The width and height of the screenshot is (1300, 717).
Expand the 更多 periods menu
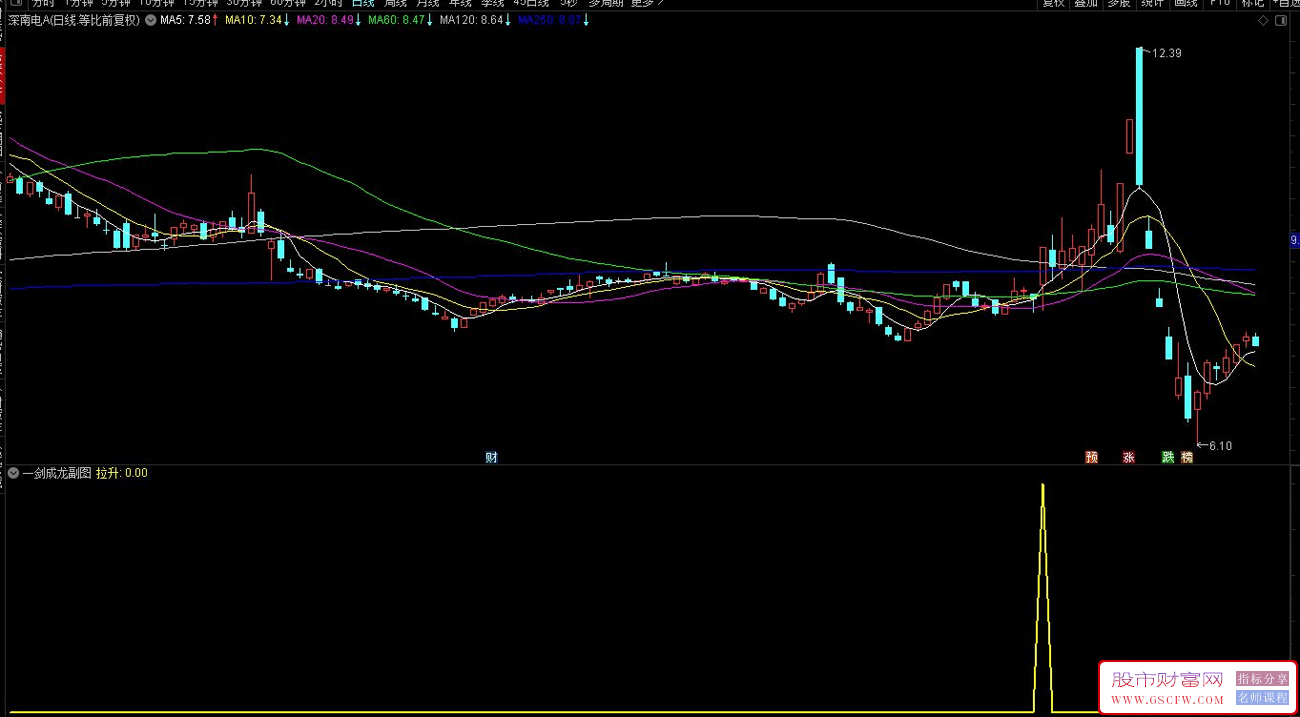coord(646,3)
